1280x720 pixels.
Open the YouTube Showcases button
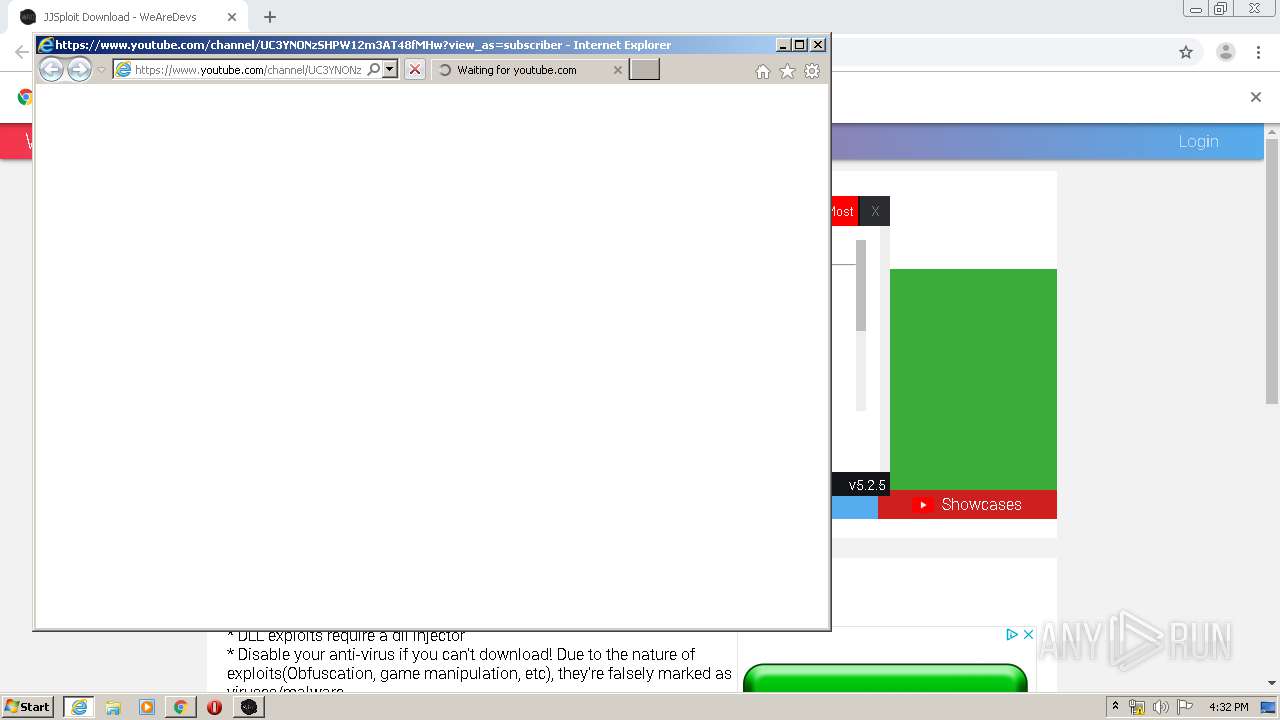coord(967,504)
